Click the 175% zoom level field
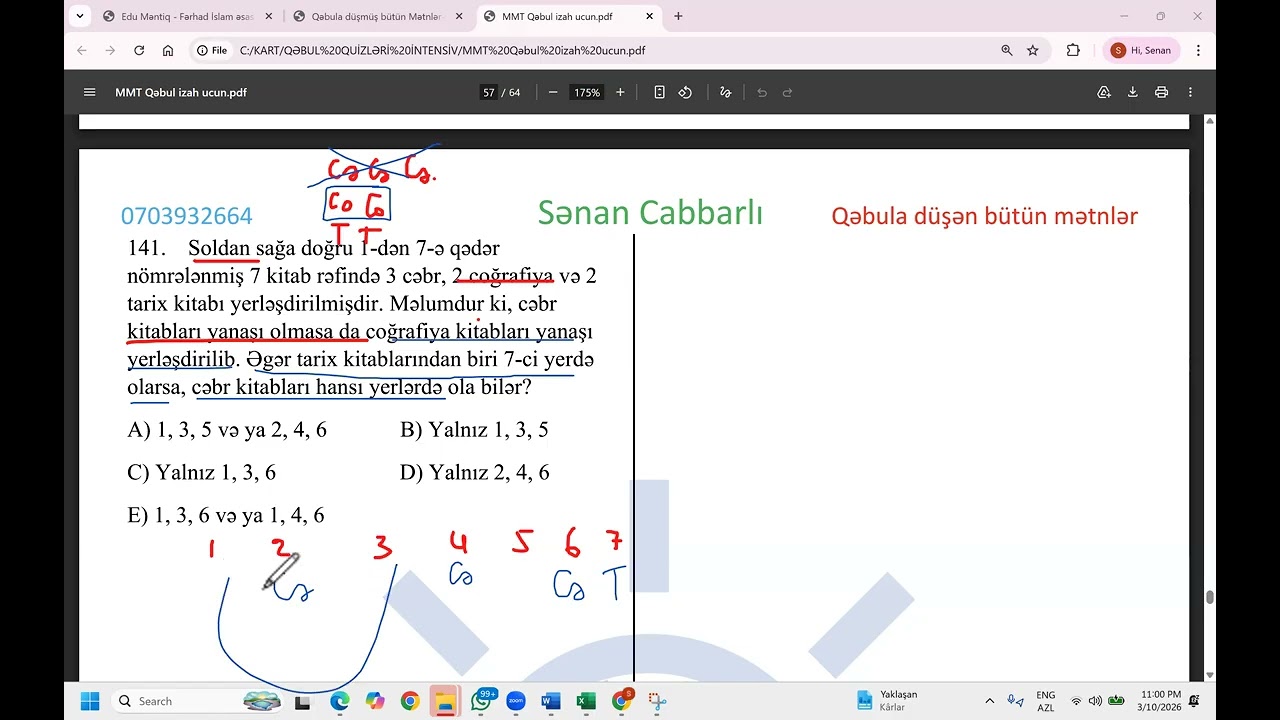1280x720 pixels. (x=586, y=92)
